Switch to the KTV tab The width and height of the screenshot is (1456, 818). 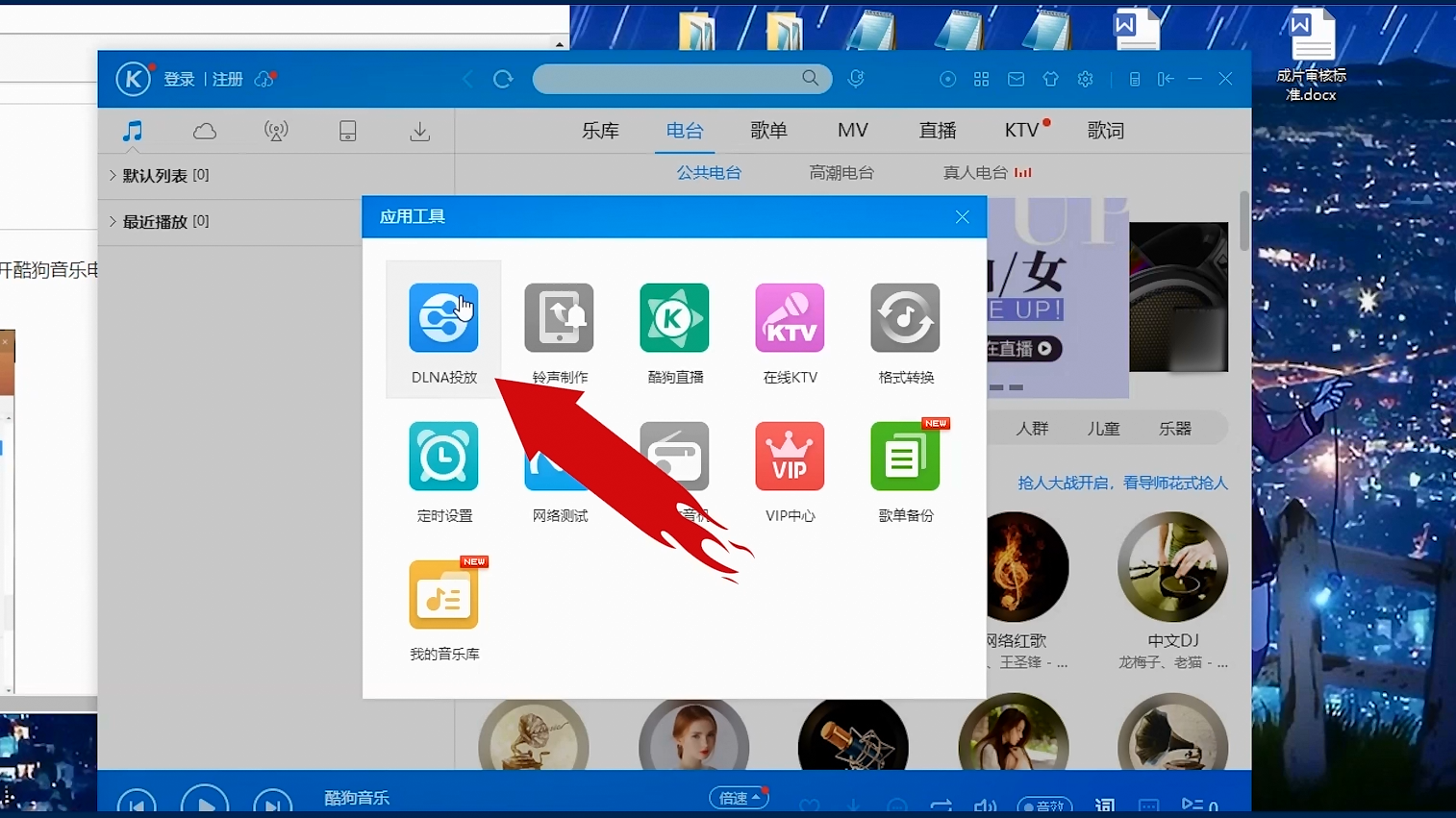point(1022,131)
